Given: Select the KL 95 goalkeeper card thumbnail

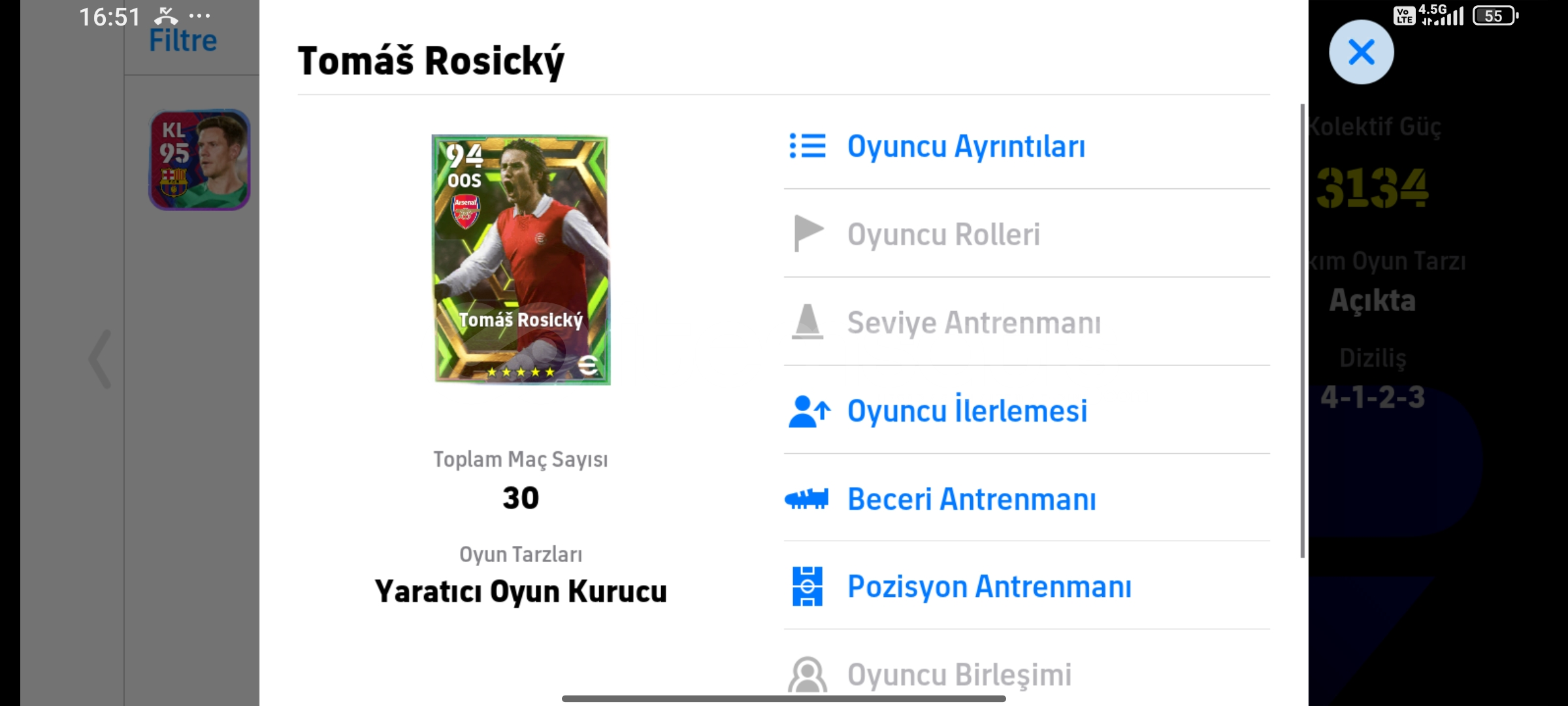Looking at the screenshot, I should (199, 160).
